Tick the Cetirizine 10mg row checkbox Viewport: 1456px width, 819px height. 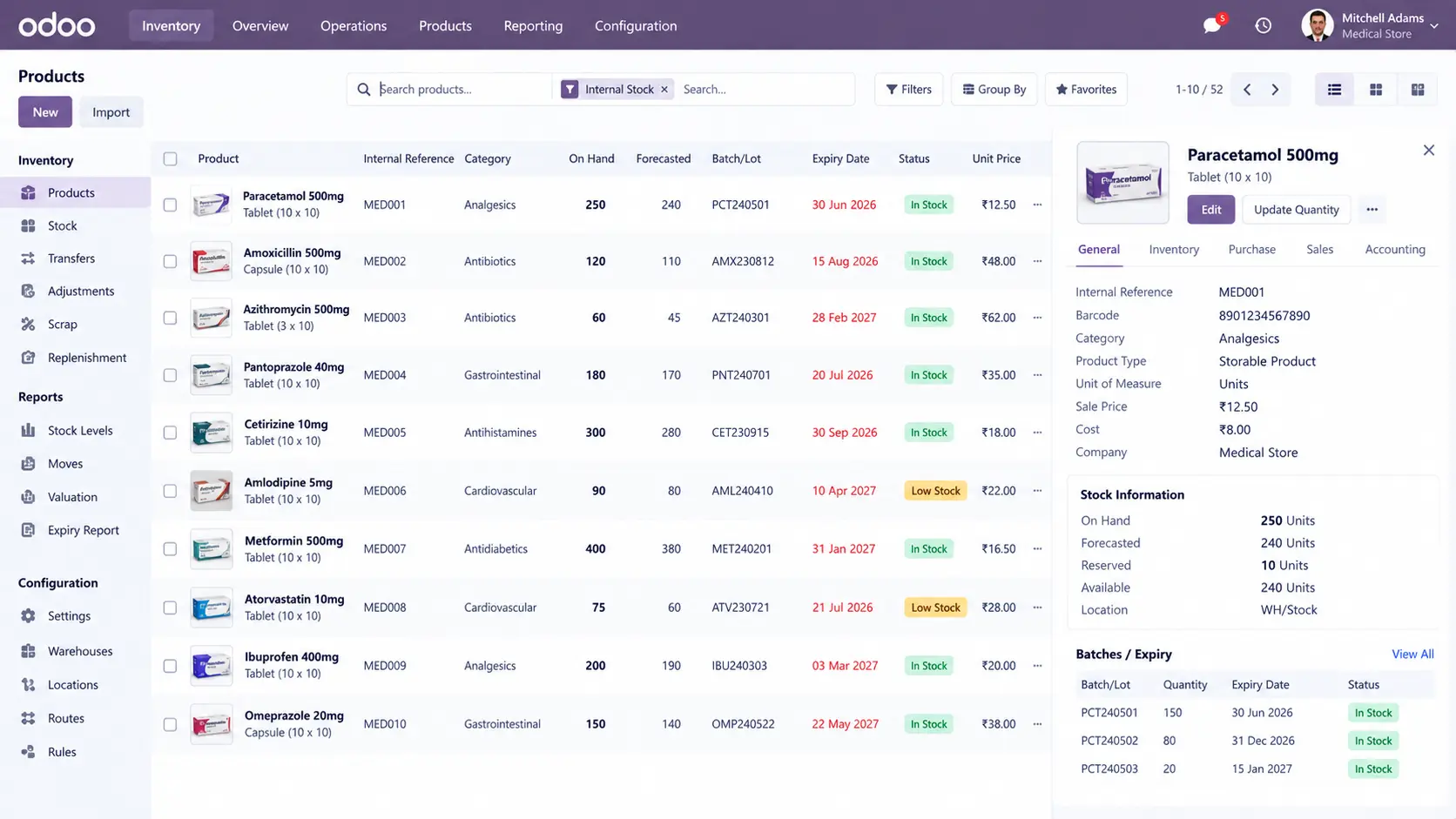pos(170,433)
